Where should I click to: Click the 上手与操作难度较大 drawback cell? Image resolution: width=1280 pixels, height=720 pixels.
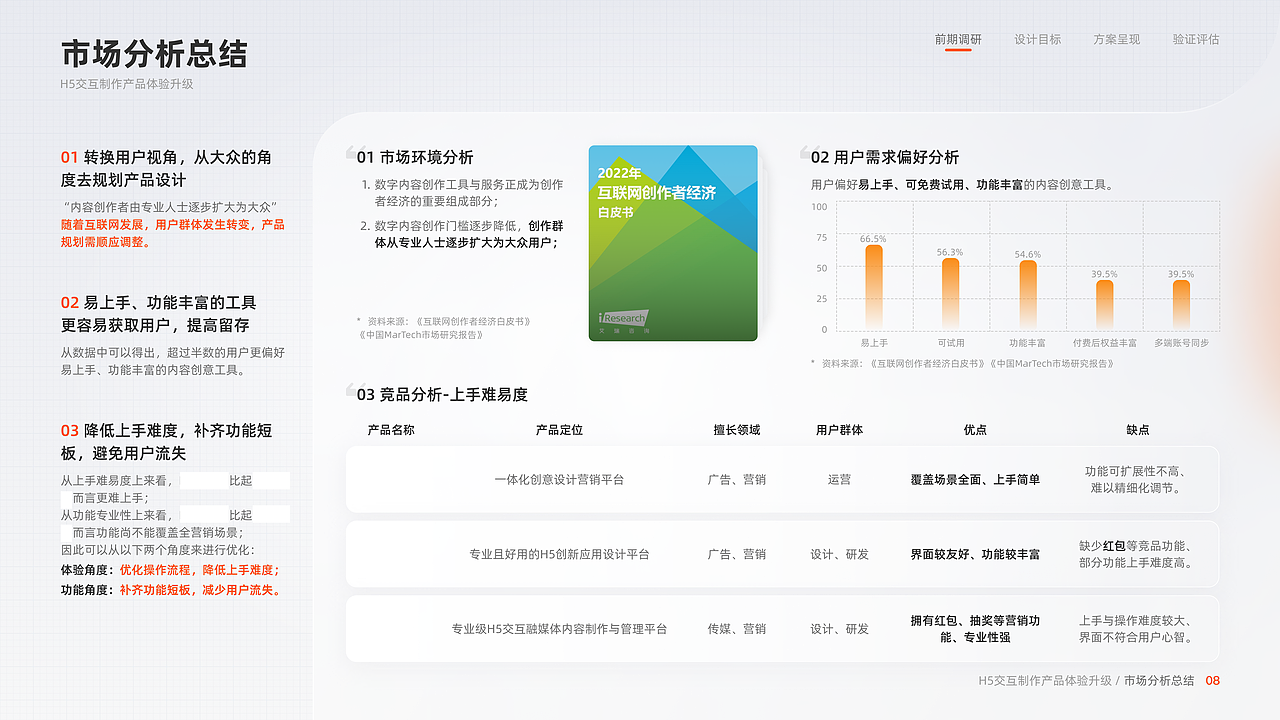pyautogui.click(x=1138, y=629)
